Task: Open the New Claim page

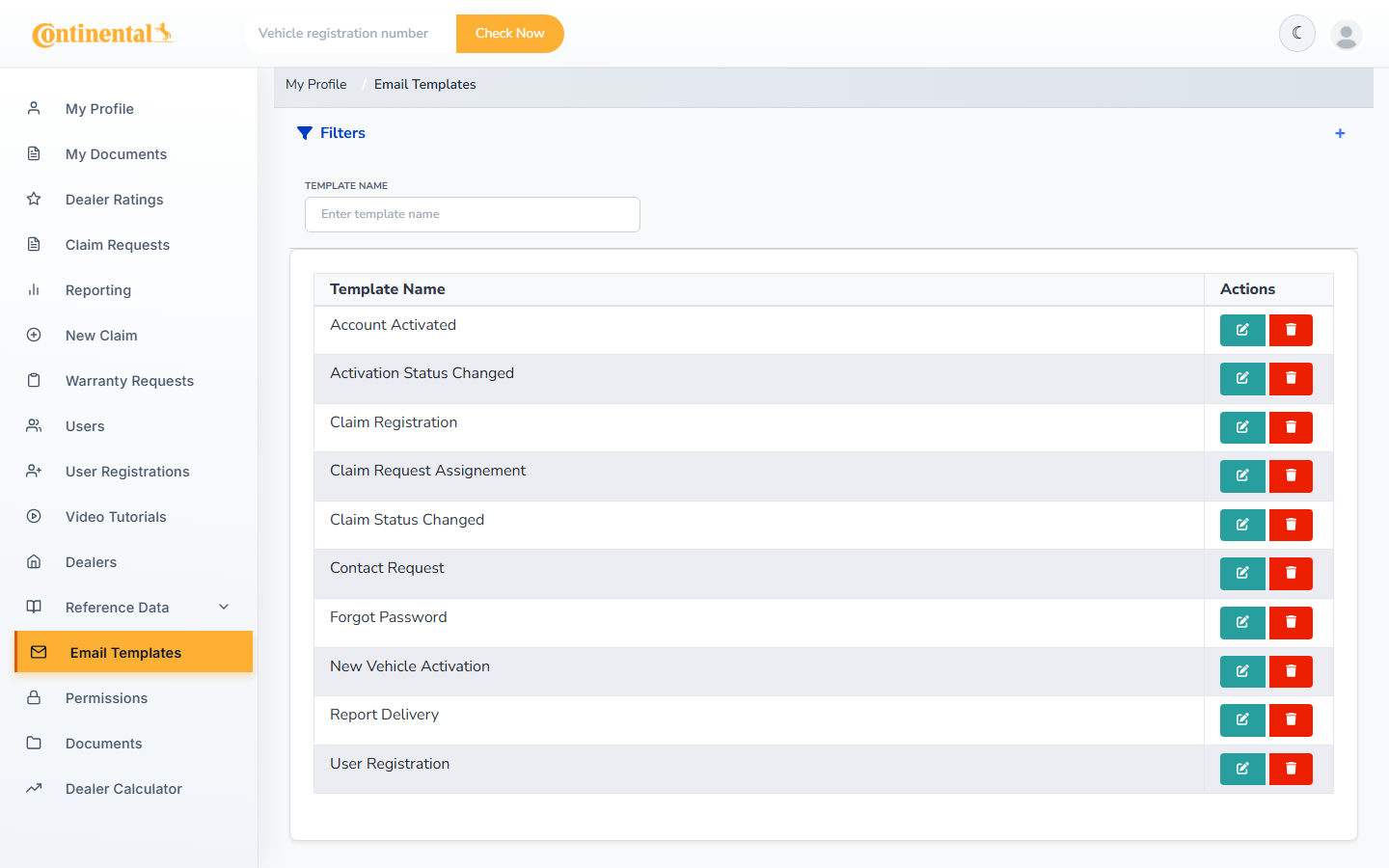Action: coord(129,336)
